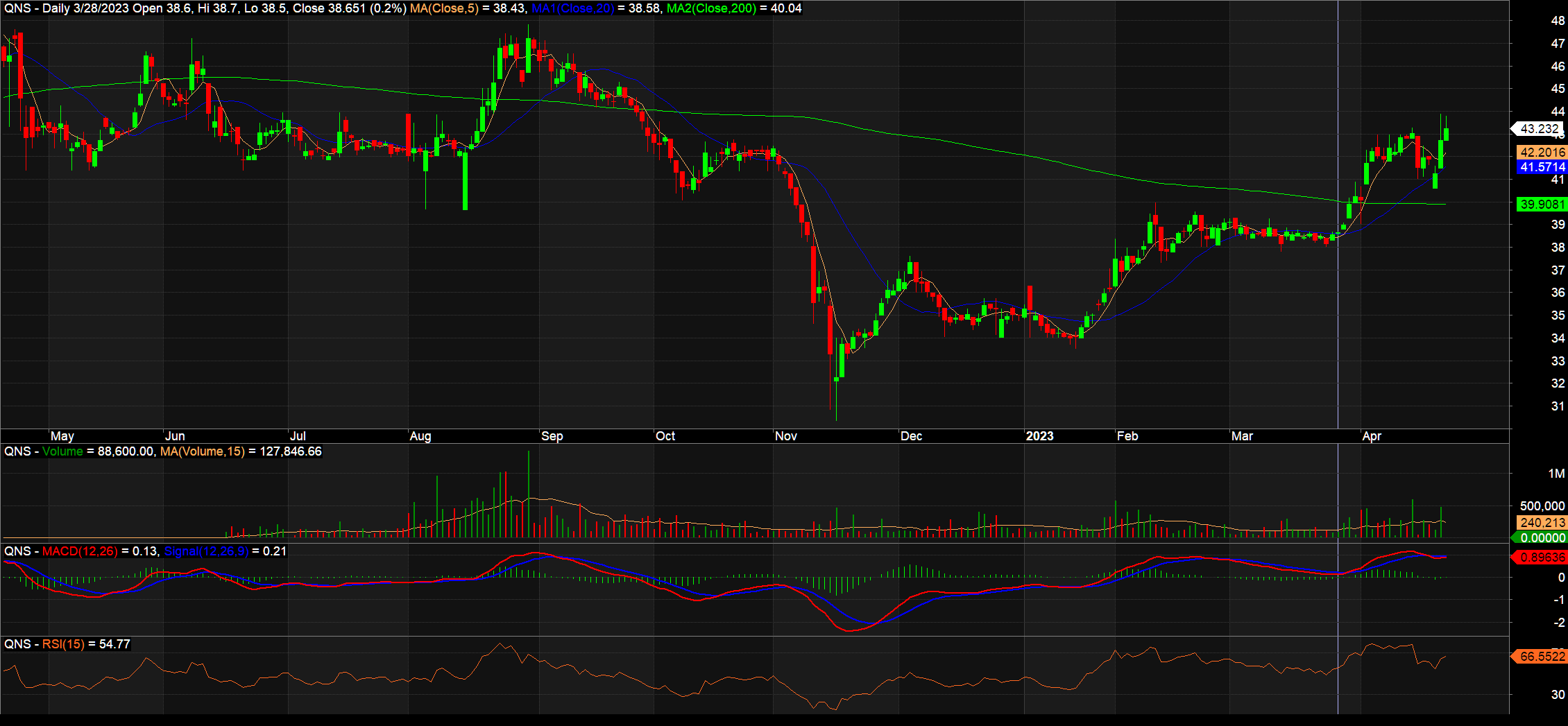Click the orange MA(Close,5) indicator label
The height and width of the screenshot is (726, 1568).
click(x=444, y=8)
